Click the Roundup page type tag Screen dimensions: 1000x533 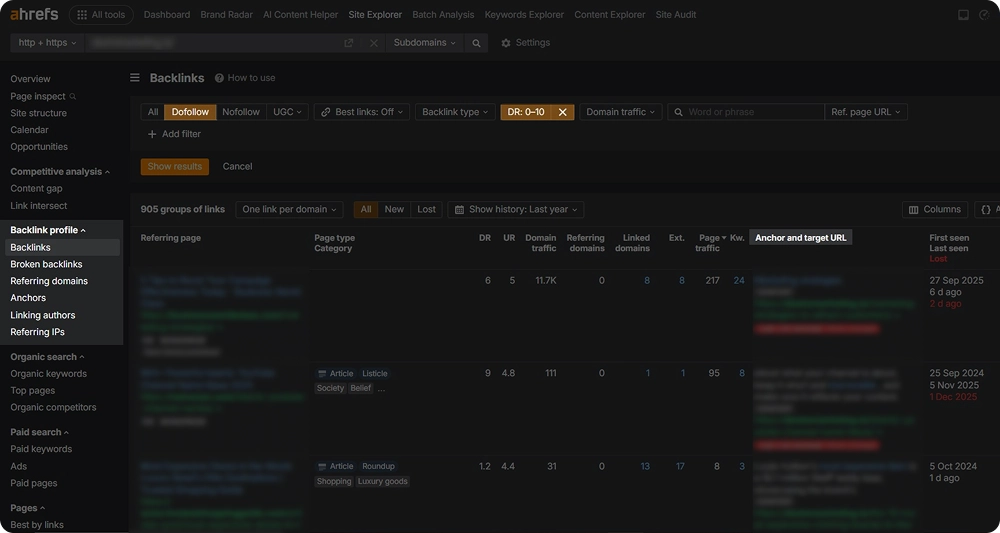click(x=378, y=466)
